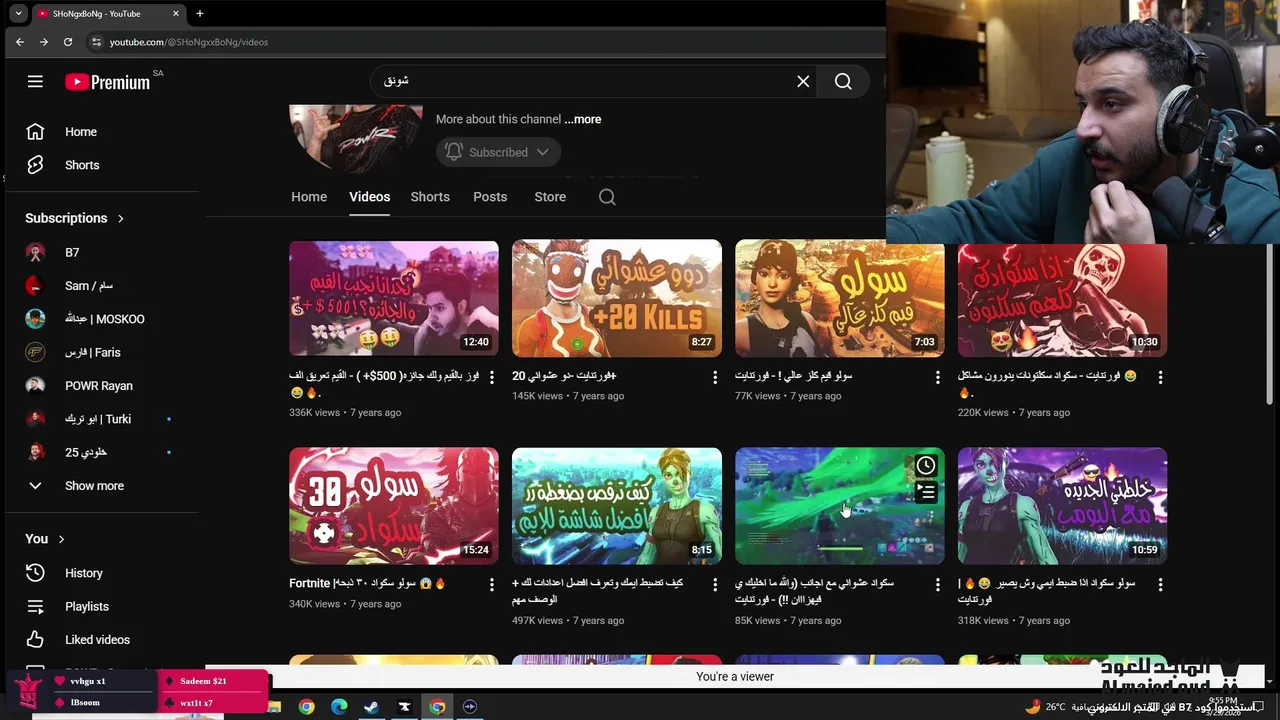Open the channel Store tab
1280x720 pixels.
pyautogui.click(x=550, y=197)
